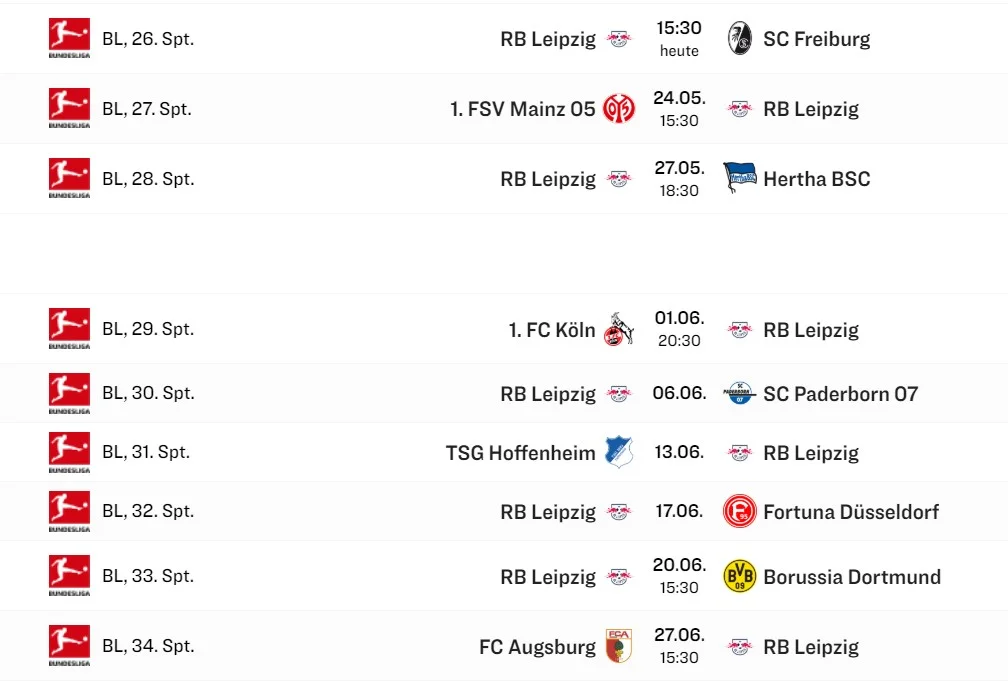Click the Bundesliga logo on matchday 34
The image size is (1008, 681).
pyautogui.click(x=69, y=646)
